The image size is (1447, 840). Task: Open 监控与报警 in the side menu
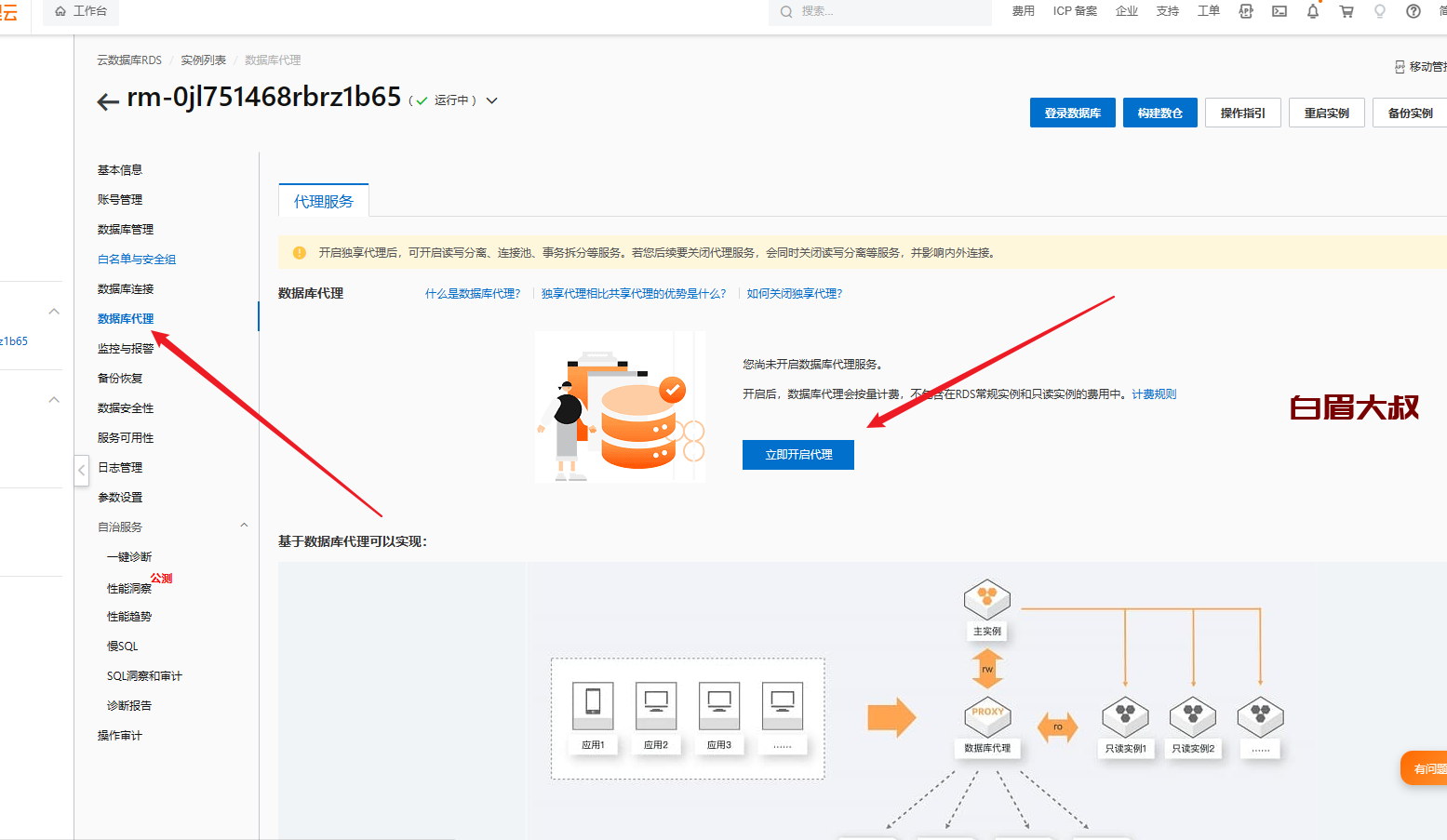[x=126, y=349]
